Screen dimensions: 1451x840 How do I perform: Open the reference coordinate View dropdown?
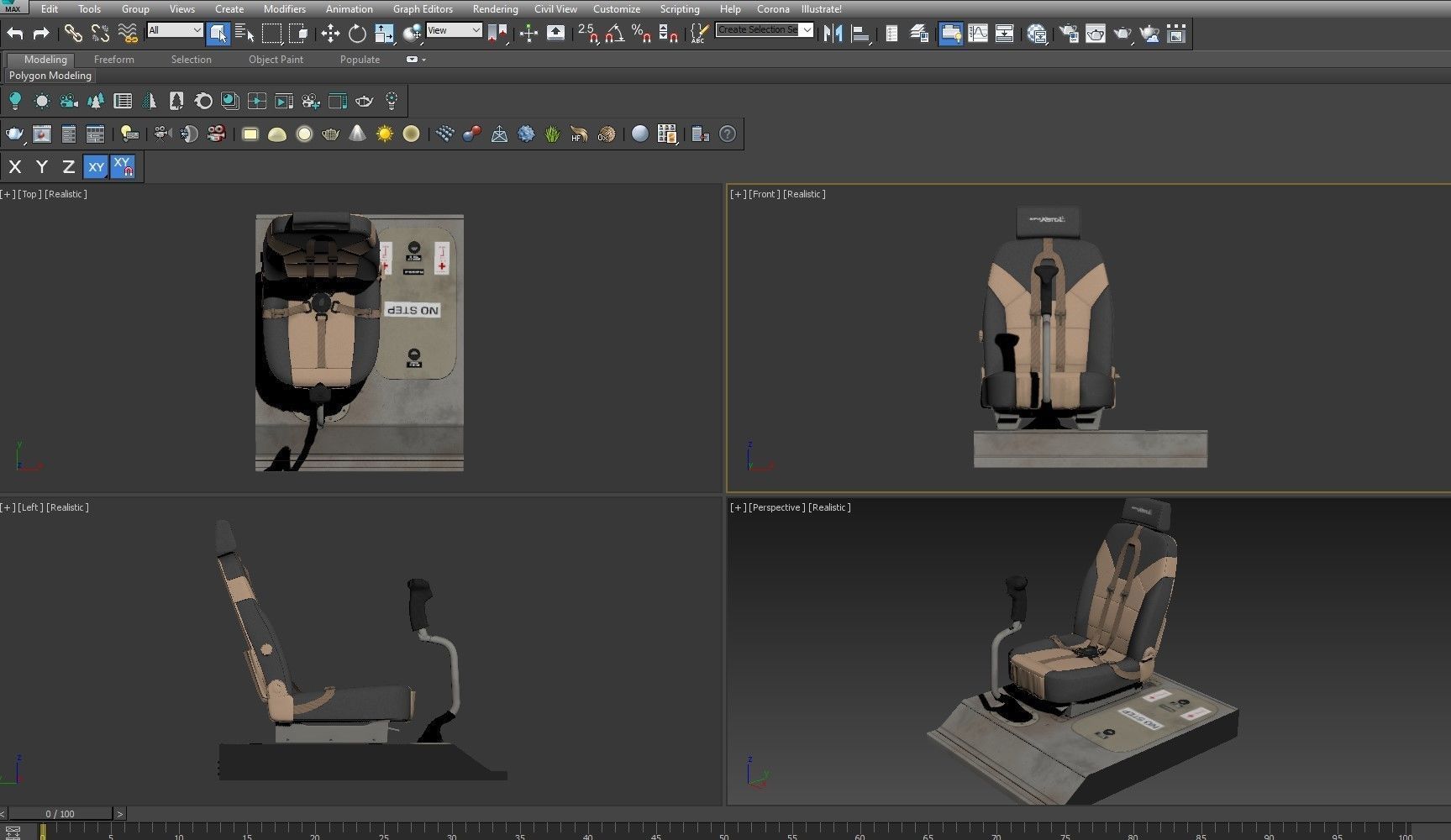coord(454,30)
